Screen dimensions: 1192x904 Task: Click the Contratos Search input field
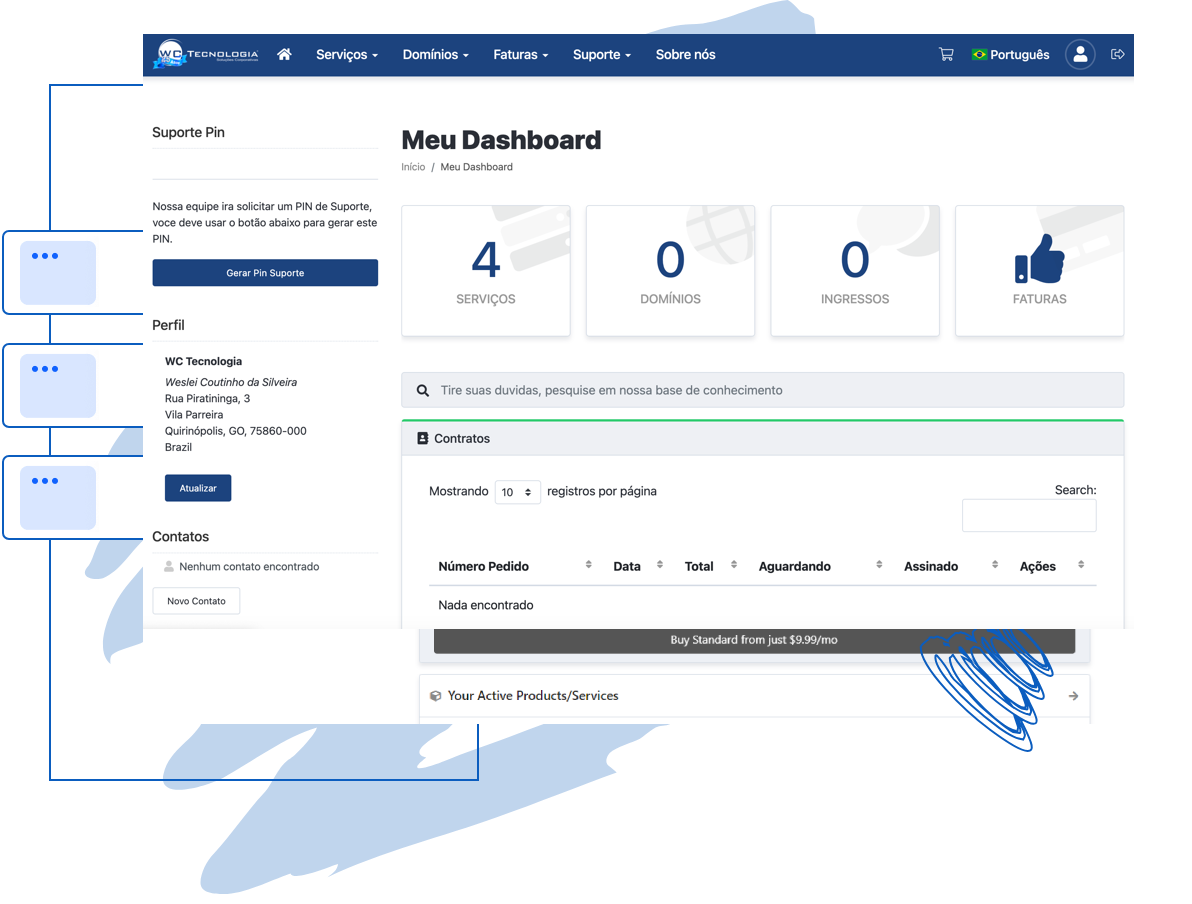coord(1028,516)
